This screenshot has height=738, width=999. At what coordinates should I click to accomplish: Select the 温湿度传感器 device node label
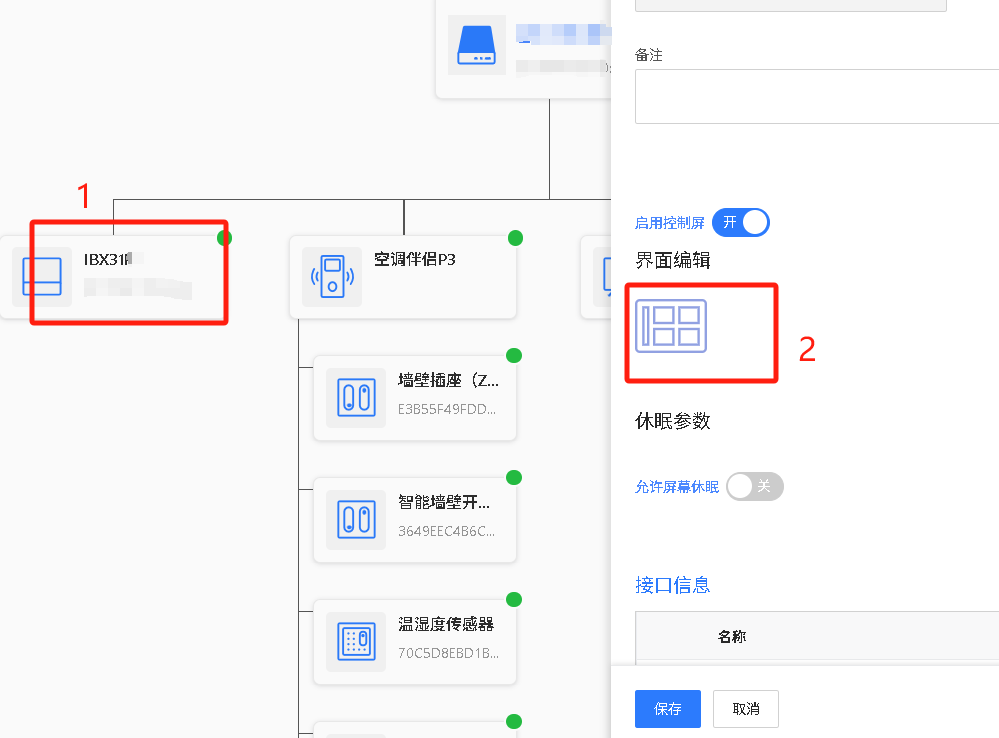(446, 624)
